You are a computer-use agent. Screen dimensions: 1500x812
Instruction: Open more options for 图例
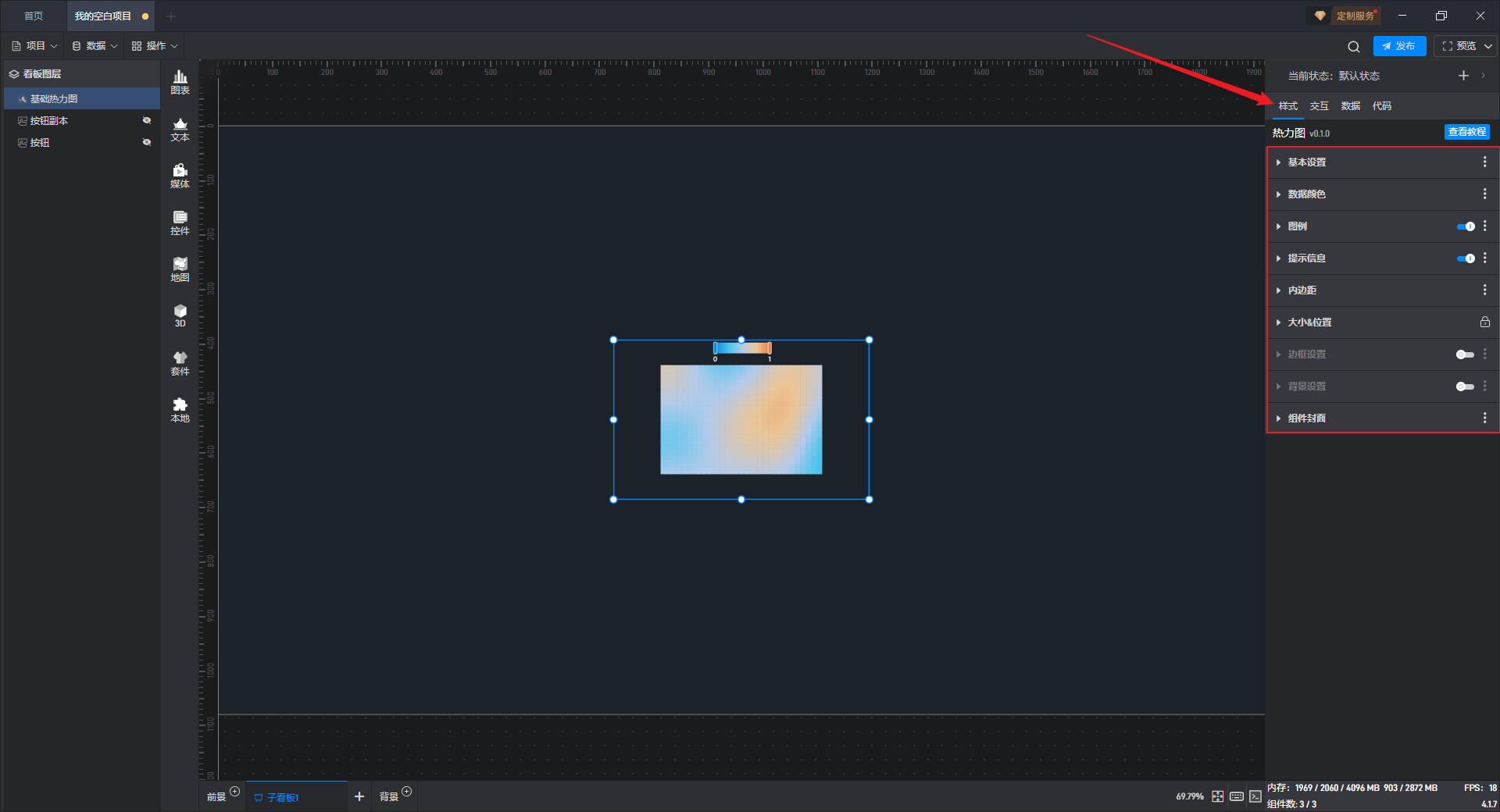[1484, 226]
